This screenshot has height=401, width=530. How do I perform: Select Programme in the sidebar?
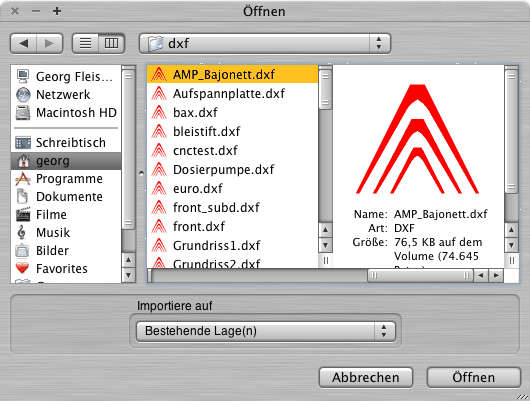(66, 179)
